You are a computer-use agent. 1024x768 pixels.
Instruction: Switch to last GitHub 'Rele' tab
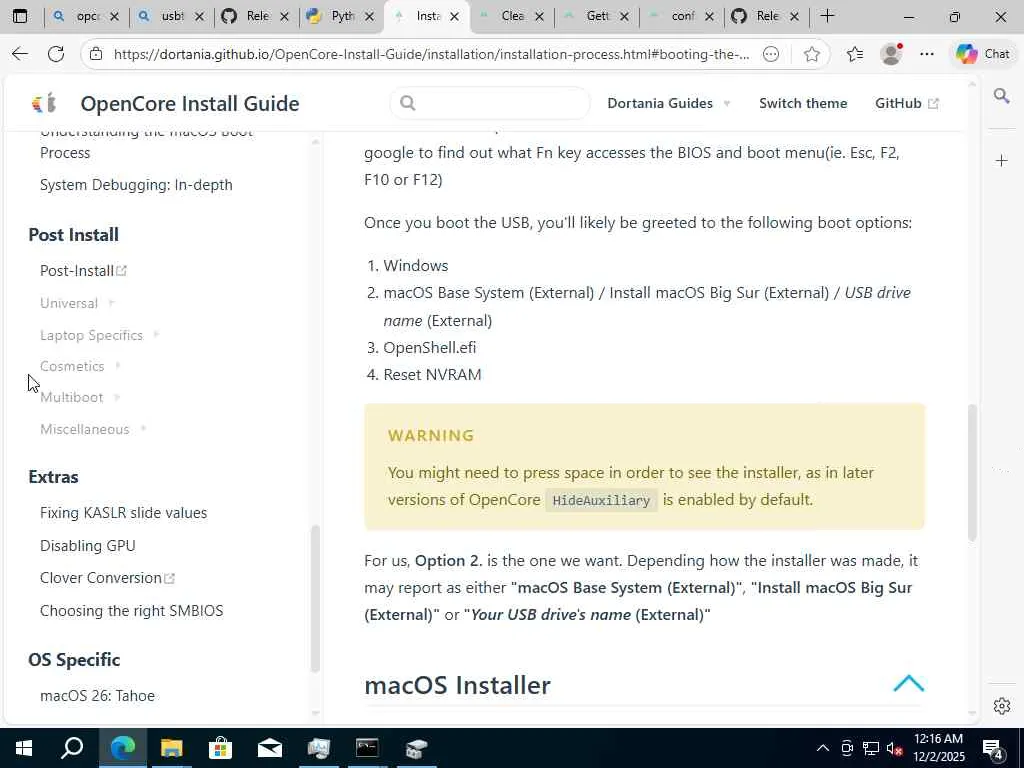(766, 16)
